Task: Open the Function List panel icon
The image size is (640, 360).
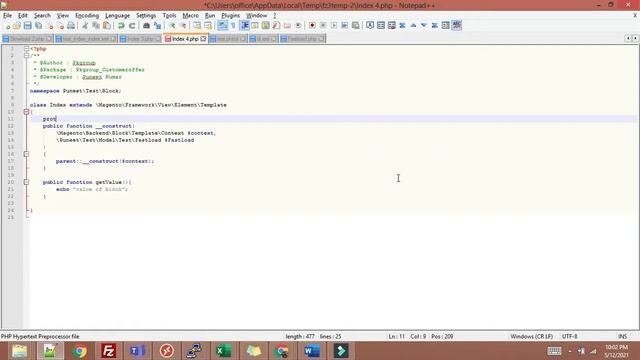Action: [276, 26]
